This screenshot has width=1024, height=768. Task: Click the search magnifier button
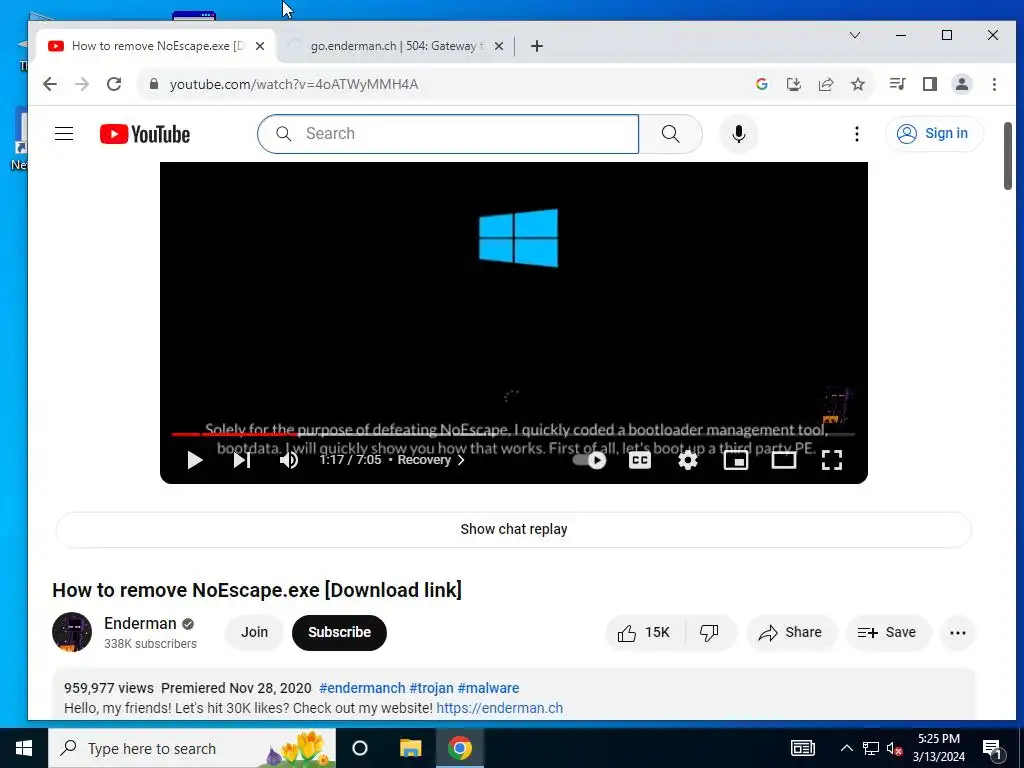(671, 134)
